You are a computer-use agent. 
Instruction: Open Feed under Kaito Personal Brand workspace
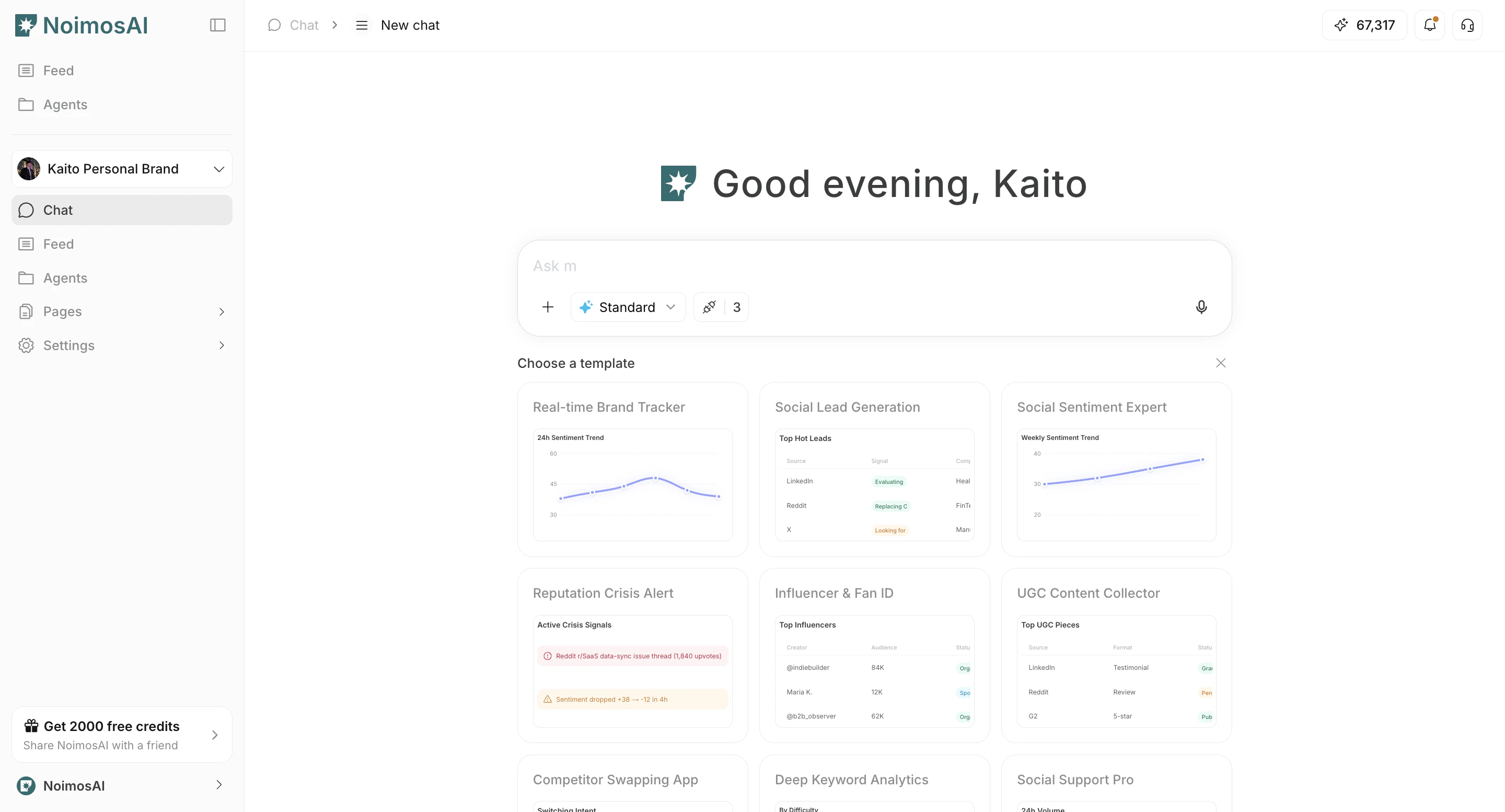[x=122, y=244]
